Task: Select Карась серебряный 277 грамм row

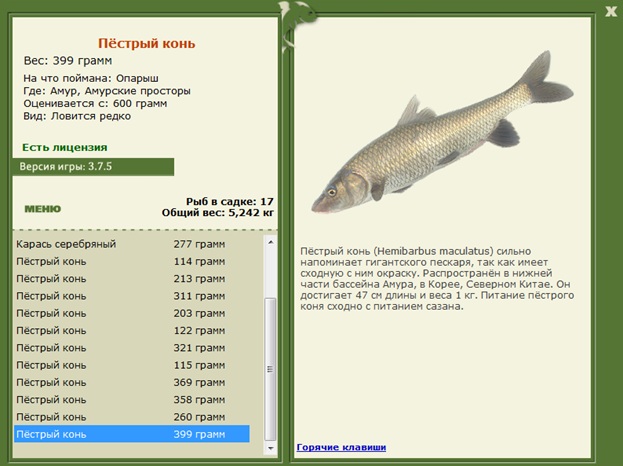Action: tap(132, 244)
